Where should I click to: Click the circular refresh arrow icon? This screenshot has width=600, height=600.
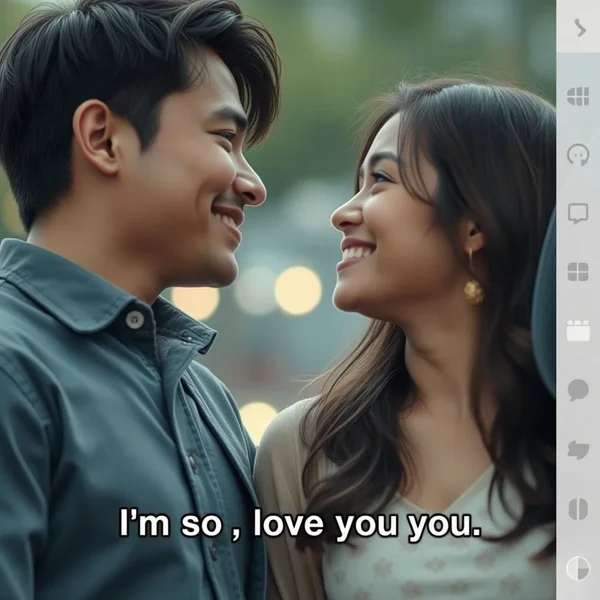coord(578,154)
